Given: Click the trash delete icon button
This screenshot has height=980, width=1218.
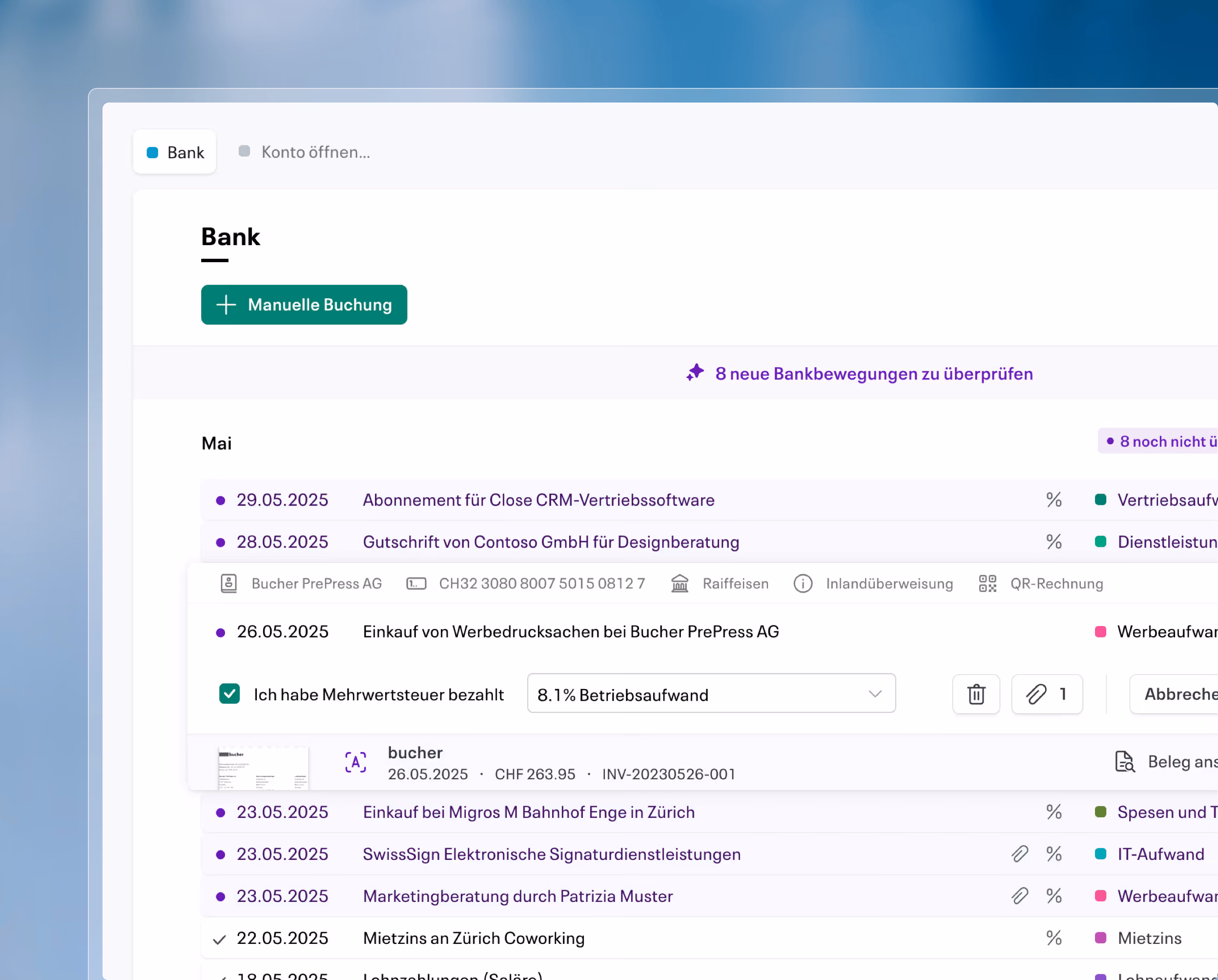Looking at the screenshot, I should tap(976, 694).
